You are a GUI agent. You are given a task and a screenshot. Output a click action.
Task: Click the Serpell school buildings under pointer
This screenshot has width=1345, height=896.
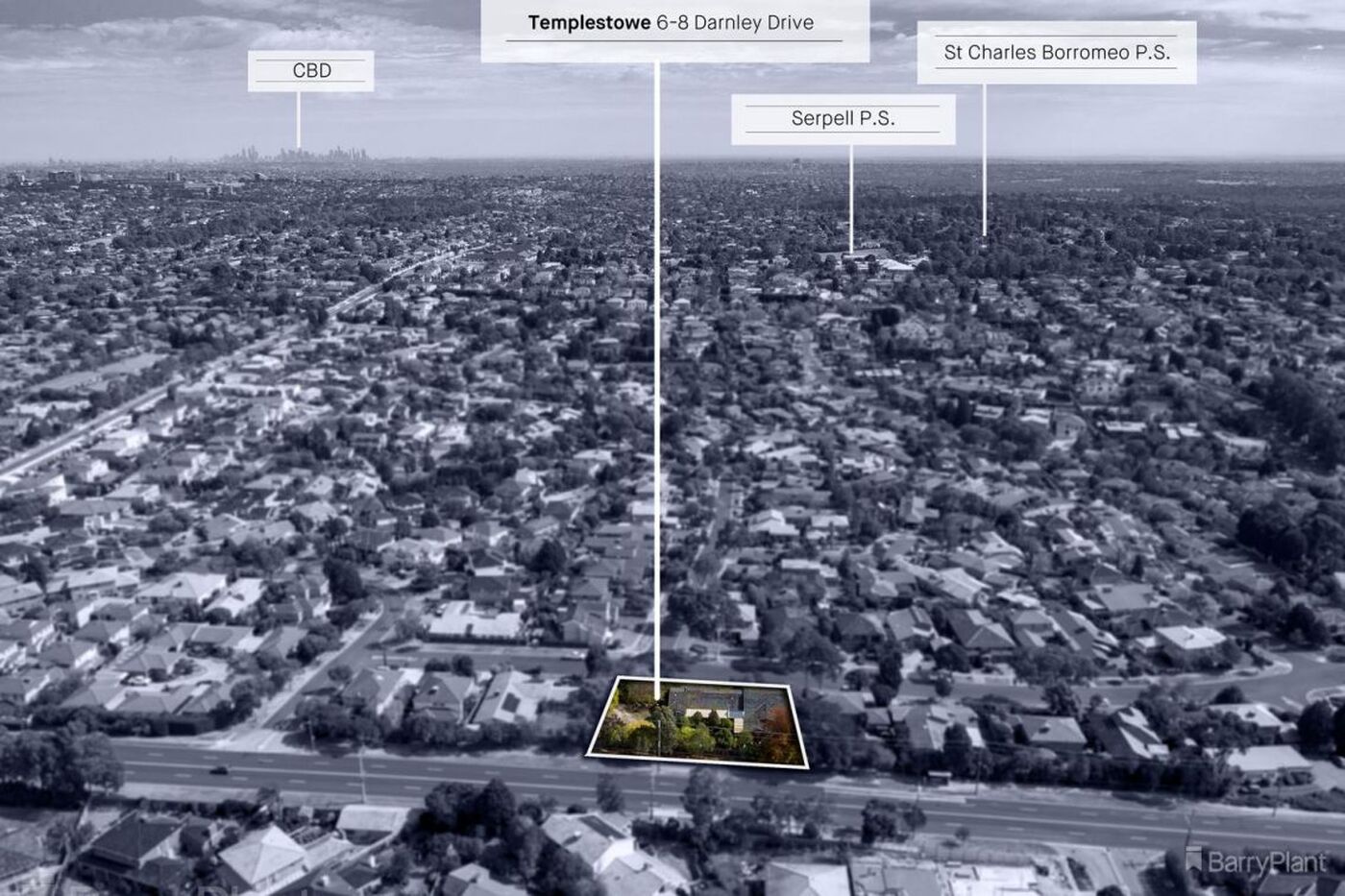(865, 259)
